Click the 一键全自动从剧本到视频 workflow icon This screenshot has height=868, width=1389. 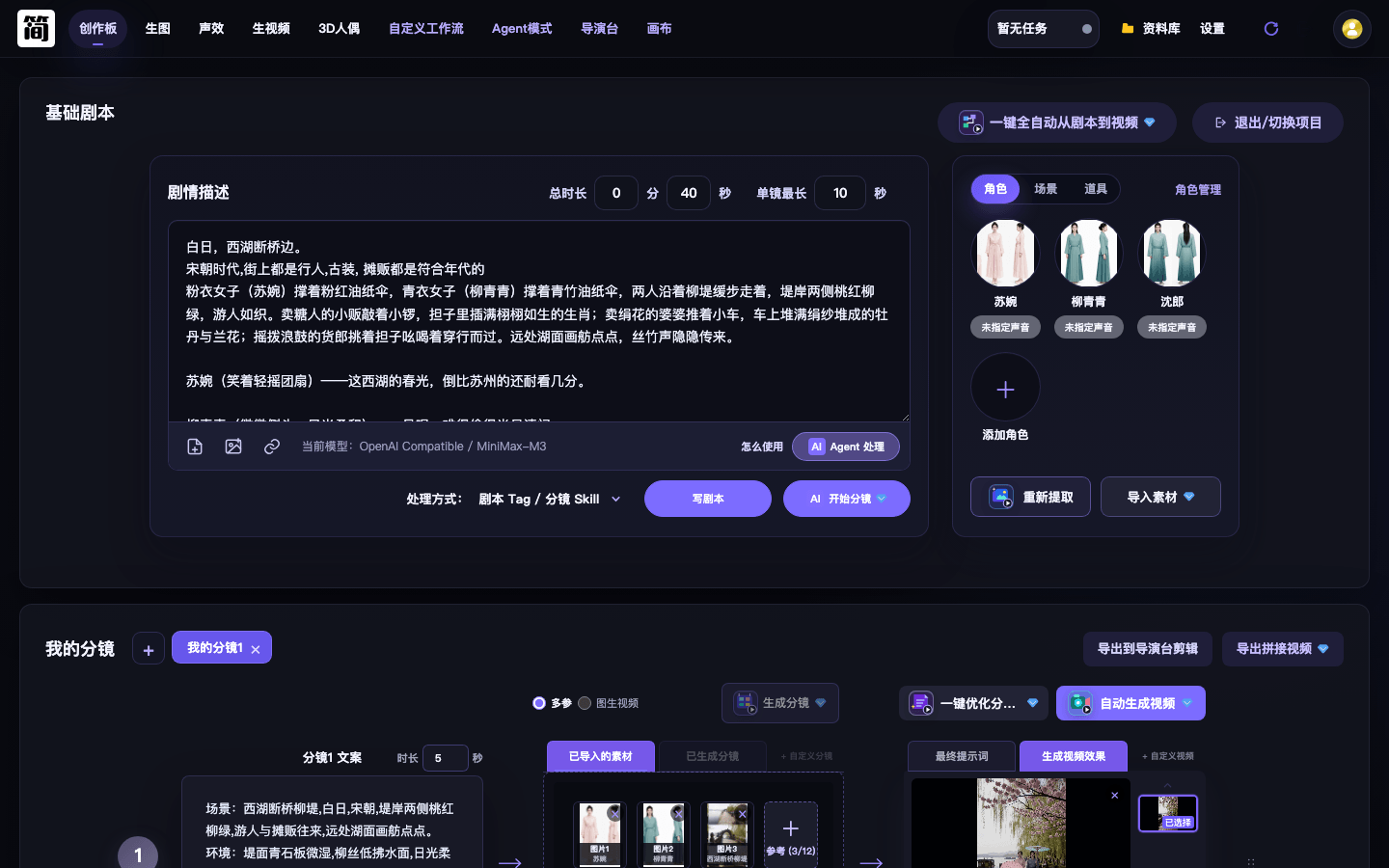[970, 122]
